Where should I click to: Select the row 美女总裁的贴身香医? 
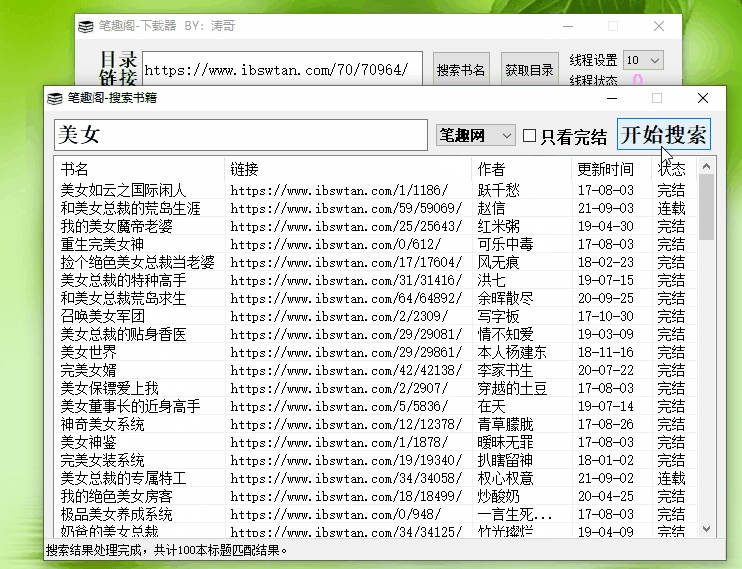[x=376, y=334]
